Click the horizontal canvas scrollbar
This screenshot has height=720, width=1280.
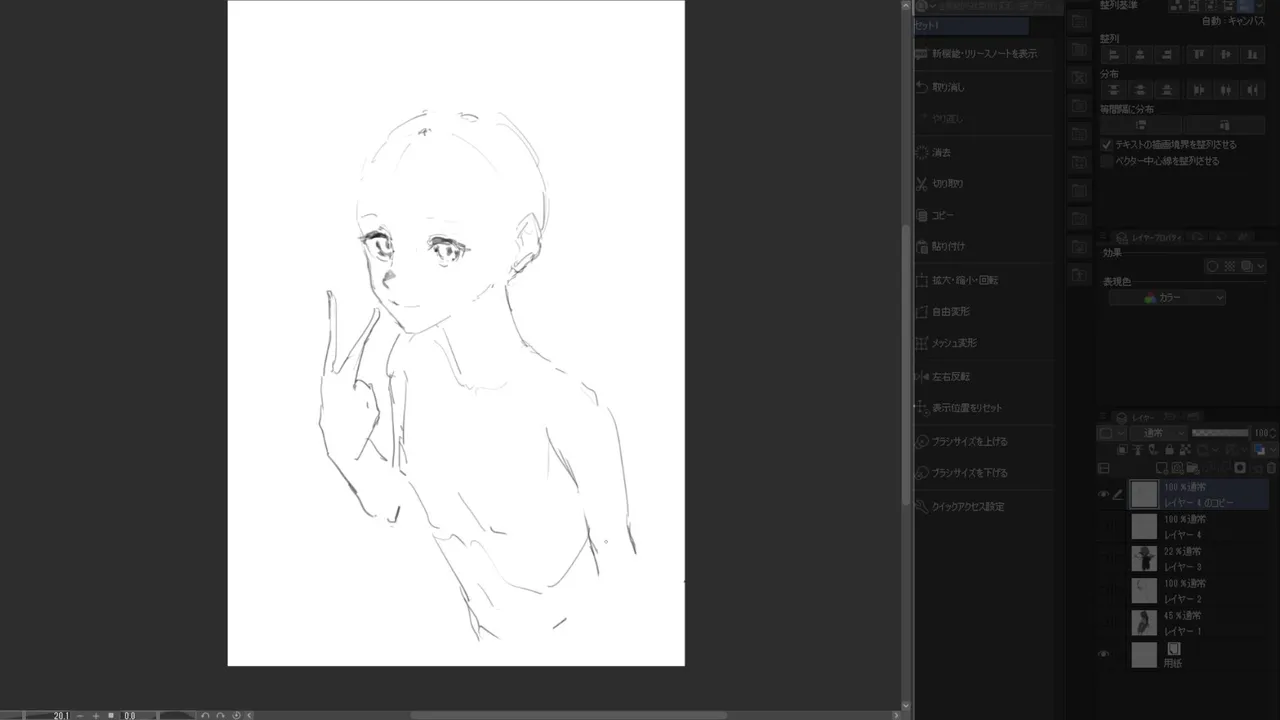(568, 715)
